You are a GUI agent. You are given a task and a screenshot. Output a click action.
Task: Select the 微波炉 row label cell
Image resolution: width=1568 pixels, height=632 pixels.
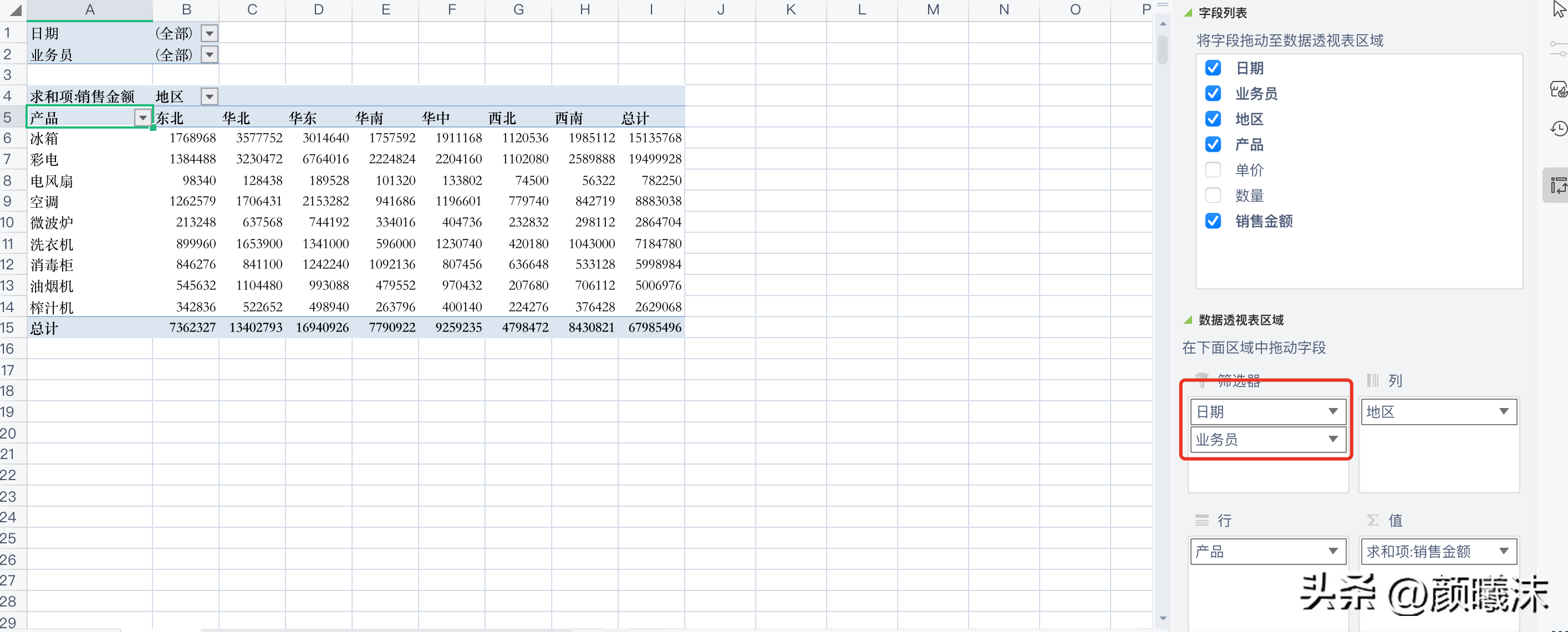pos(89,223)
